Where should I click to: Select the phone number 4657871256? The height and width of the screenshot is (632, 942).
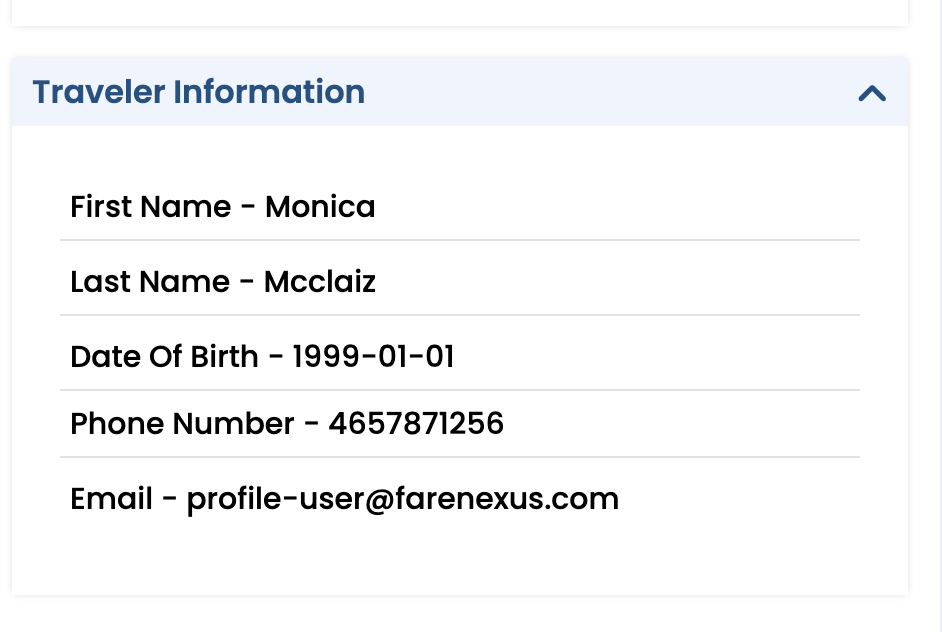[416, 424]
